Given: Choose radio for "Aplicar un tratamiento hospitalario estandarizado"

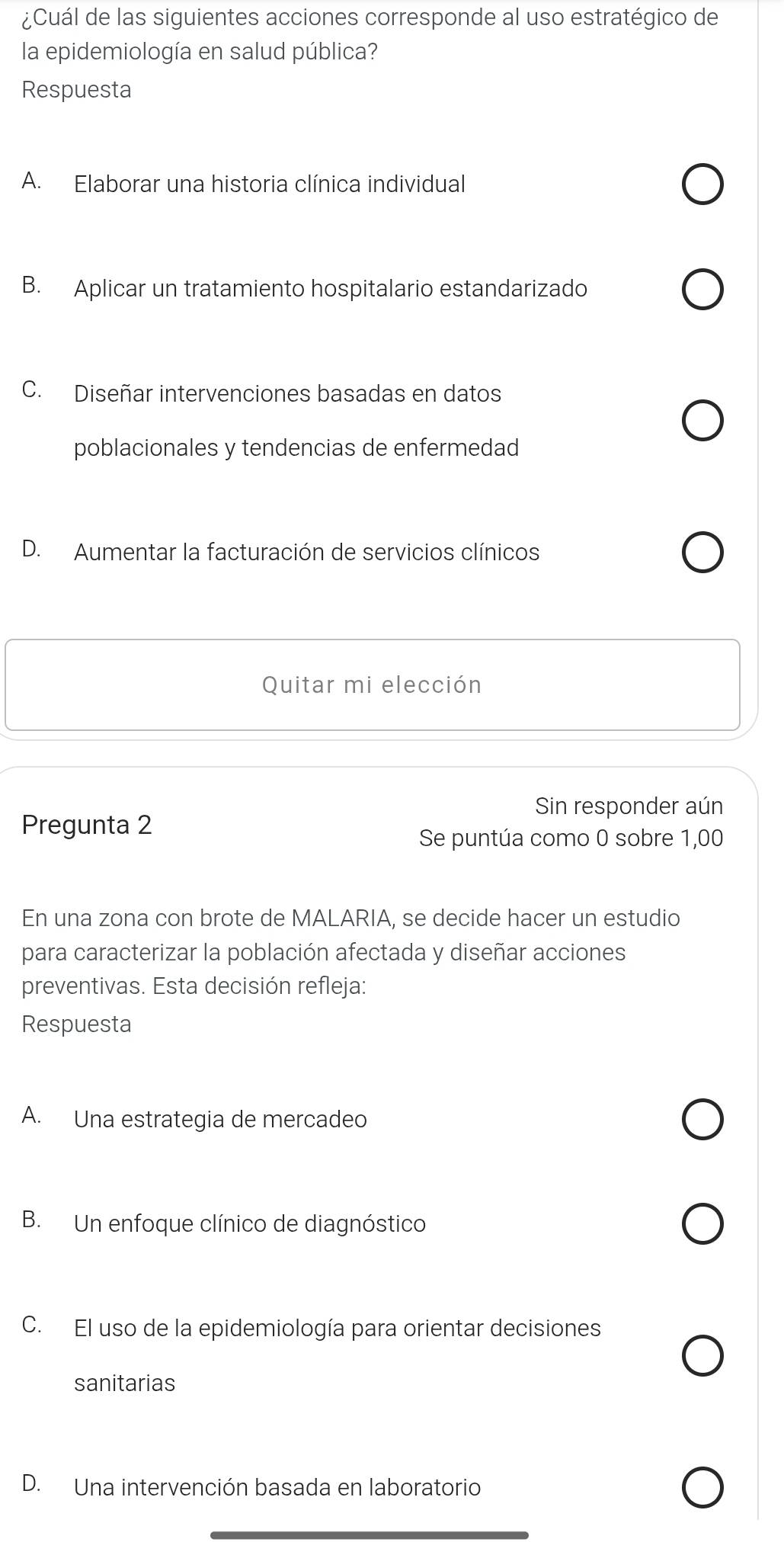Looking at the screenshot, I should (x=702, y=290).
